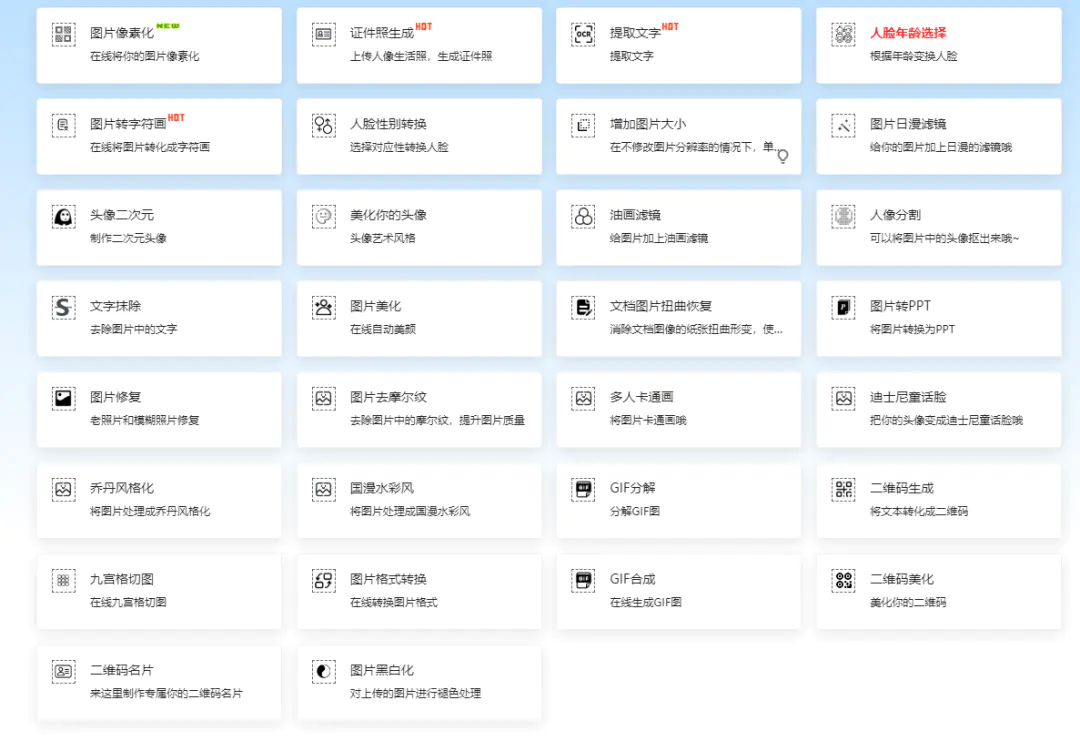Open the GIF分解 icon
1080x741 pixels.
(x=584, y=489)
